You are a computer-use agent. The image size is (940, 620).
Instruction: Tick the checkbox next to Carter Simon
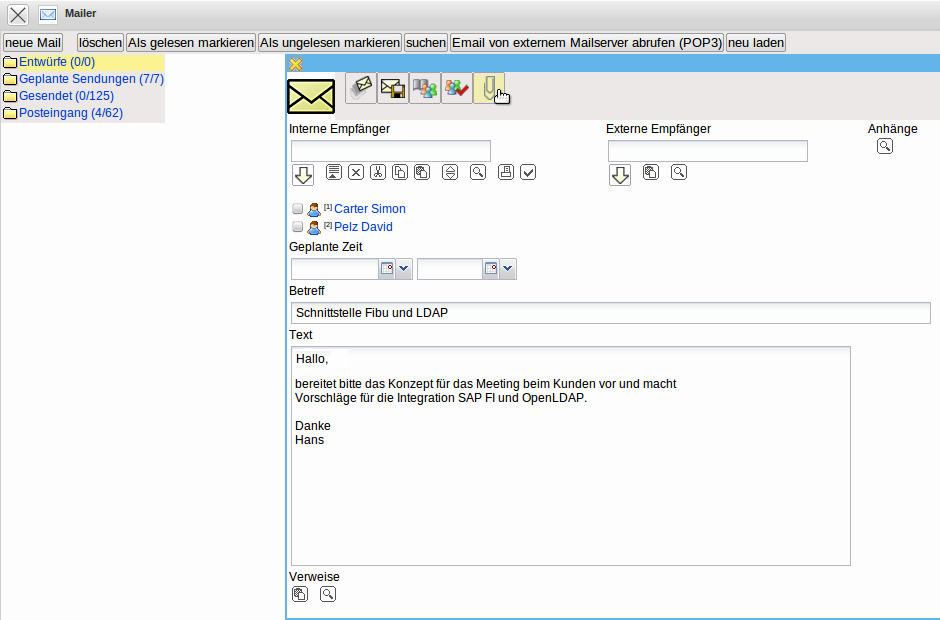pyautogui.click(x=297, y=209)
